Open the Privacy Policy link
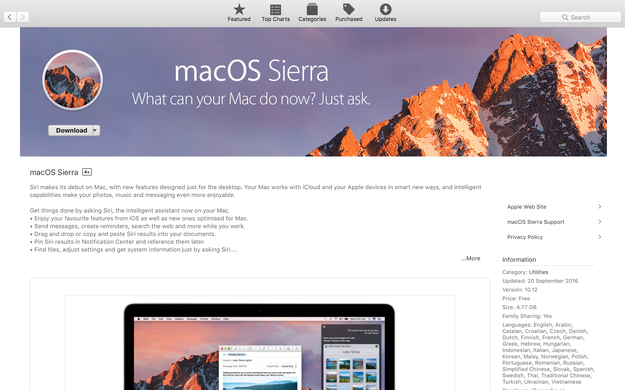 point(525,237)
